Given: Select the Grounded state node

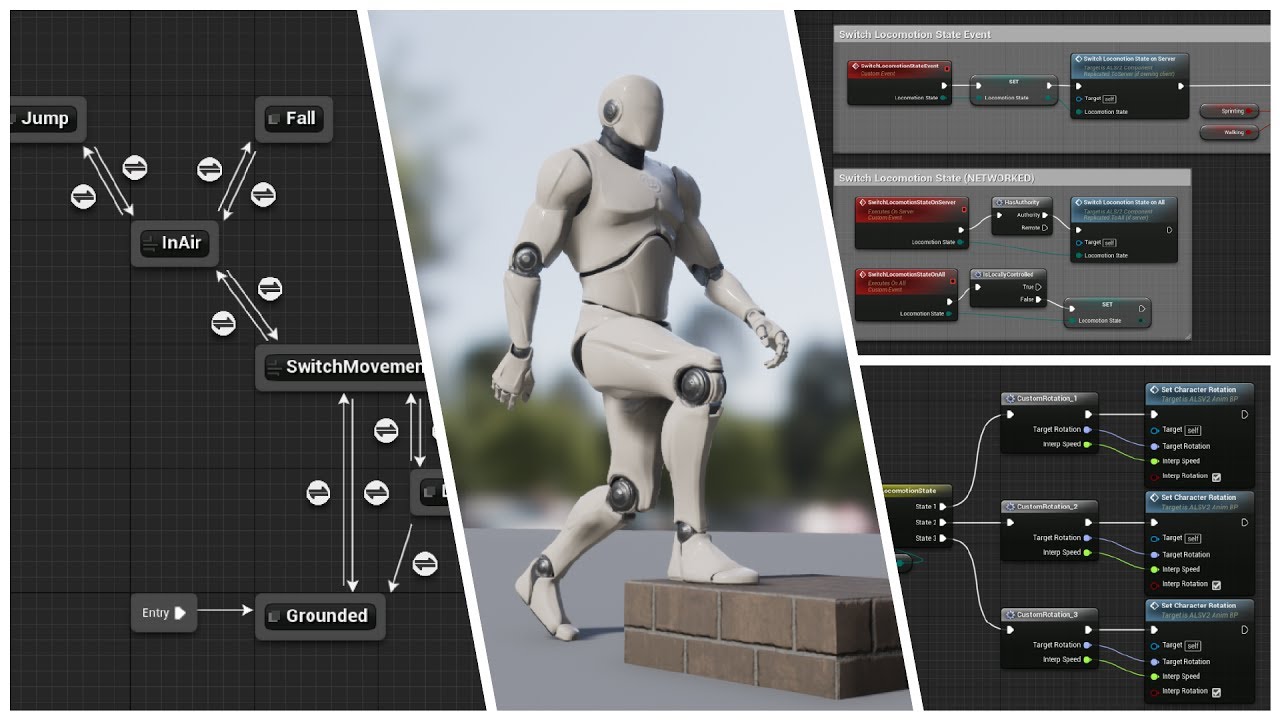Looking at the screenshot, I should click(x=320, y=616).
